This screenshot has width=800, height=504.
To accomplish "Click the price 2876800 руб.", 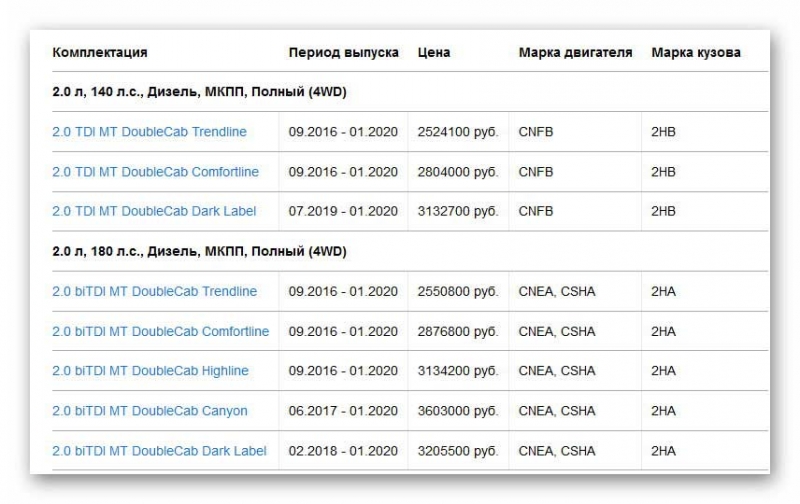I will 458,332.
